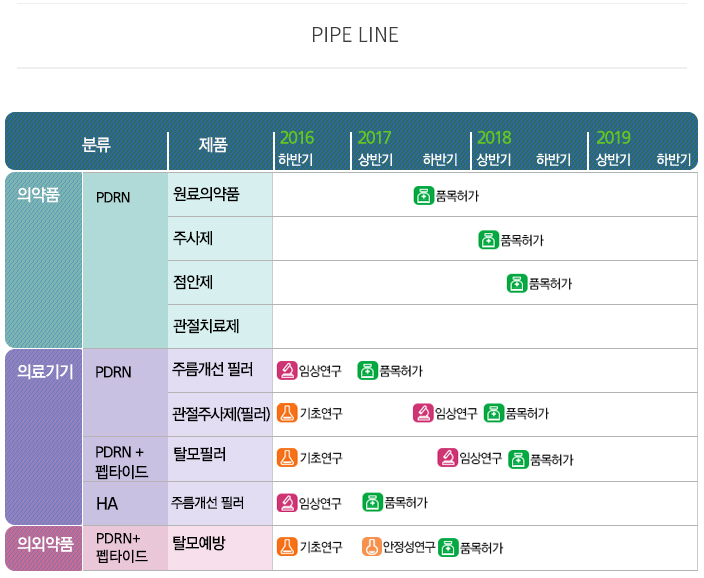Click the 품목허가 icon in 원료의약품 row
Screen dimensions: 704x578
point(422,195)
